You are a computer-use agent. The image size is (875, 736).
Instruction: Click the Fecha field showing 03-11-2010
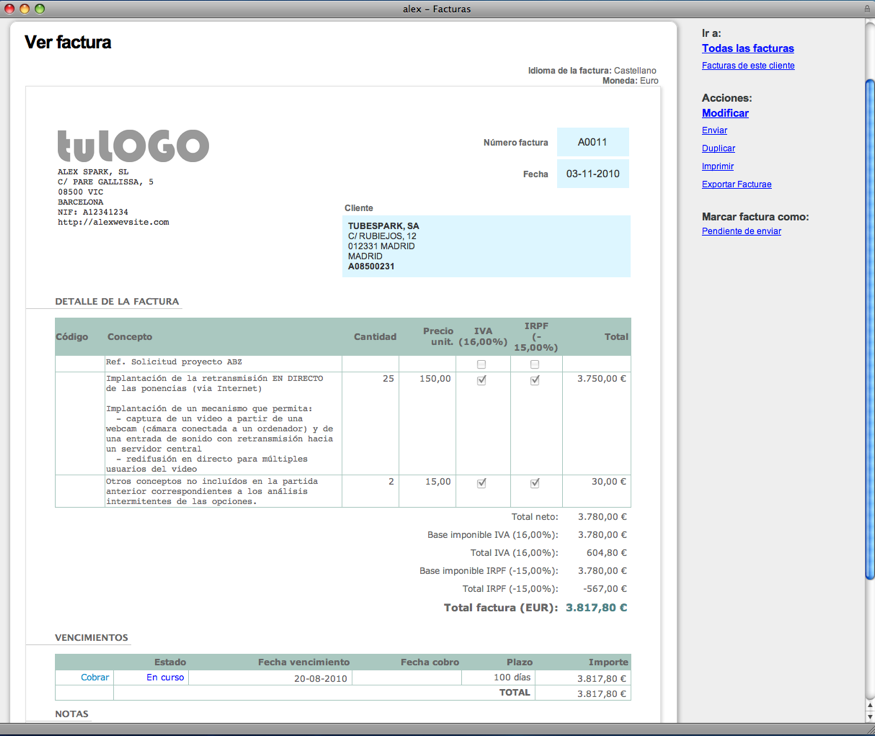(592, 174)
